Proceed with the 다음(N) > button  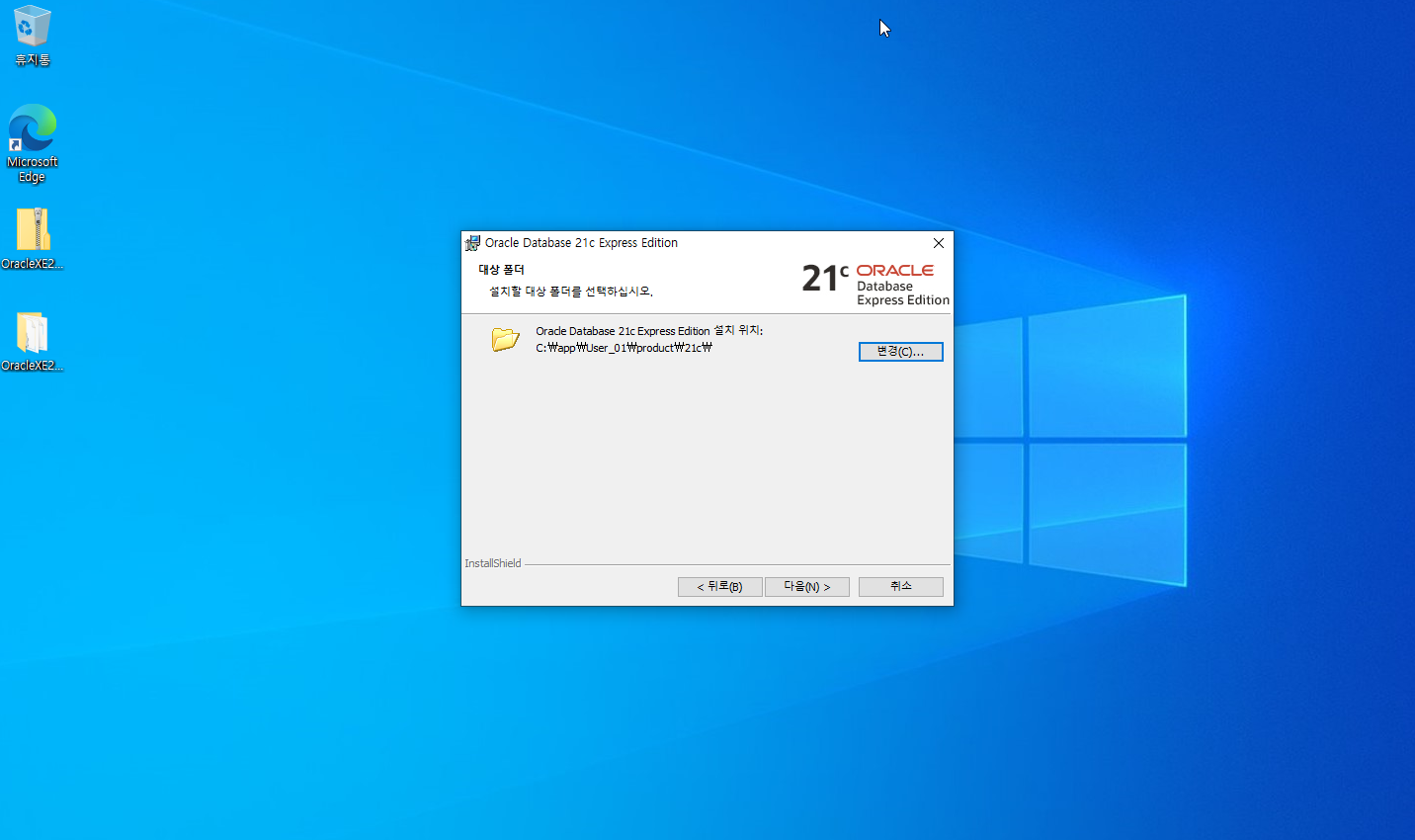point(806,587)
